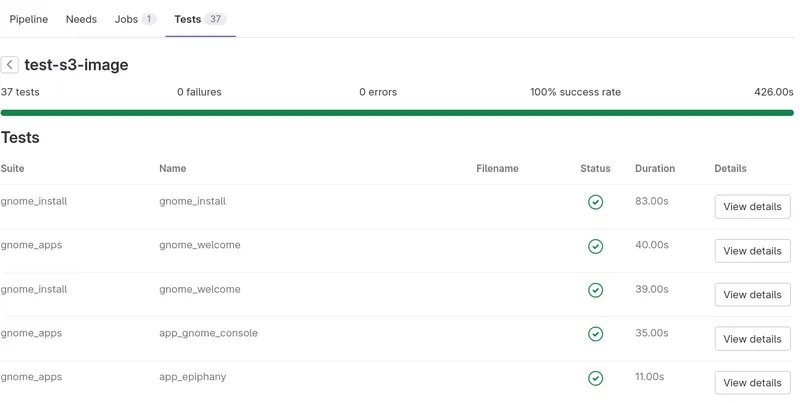
Task: Click the Suite column header
Action: 12,169
